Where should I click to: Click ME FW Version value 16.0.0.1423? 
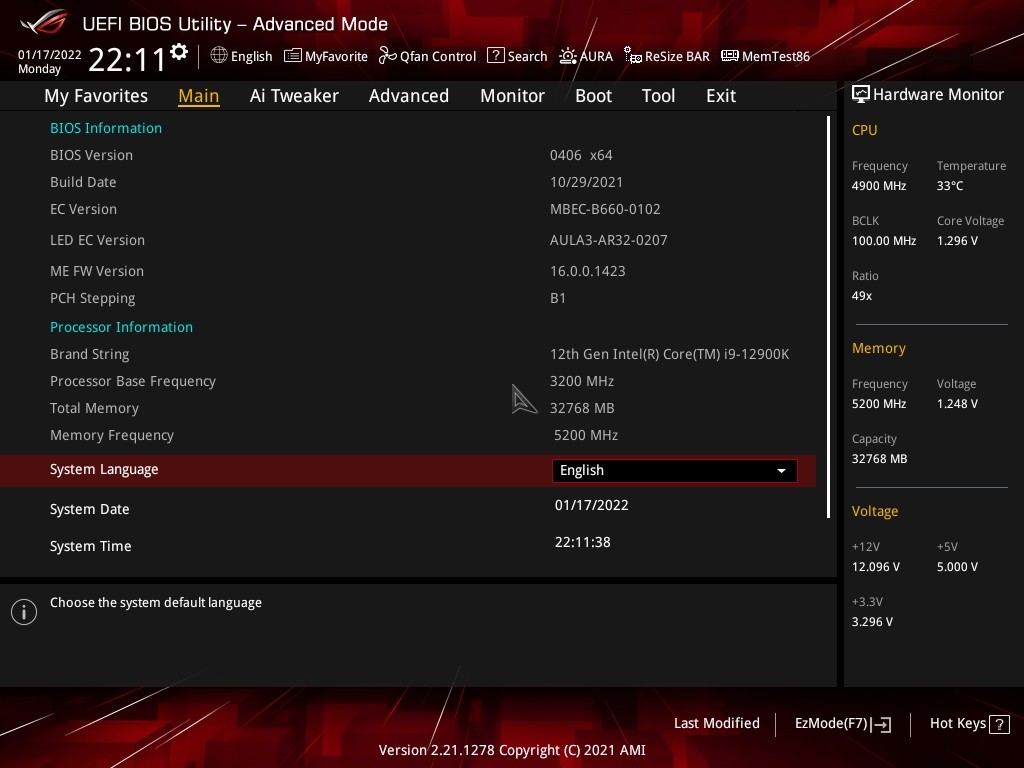click(x=587, y=271)
